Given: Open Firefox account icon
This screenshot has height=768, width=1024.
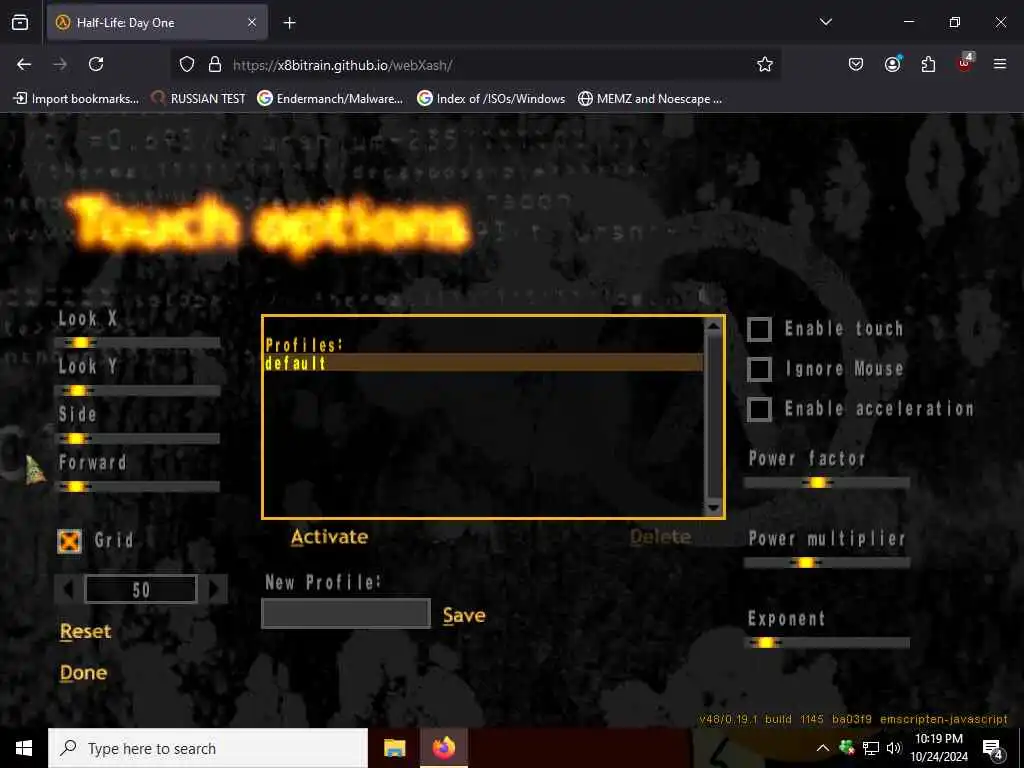Looking at the screenshot, I should coord(892,63).
